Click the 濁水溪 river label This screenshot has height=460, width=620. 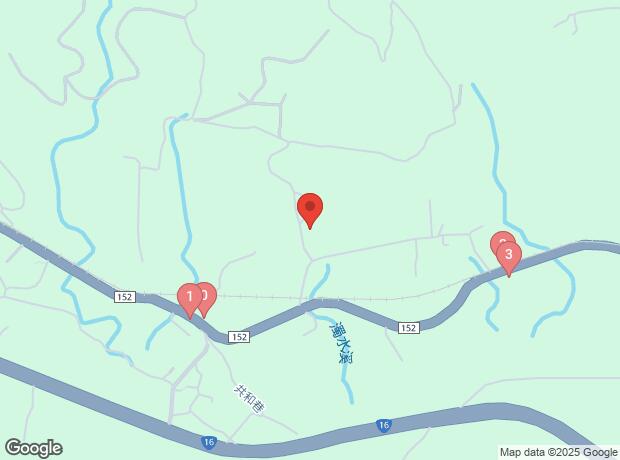[x=341, y=343]
